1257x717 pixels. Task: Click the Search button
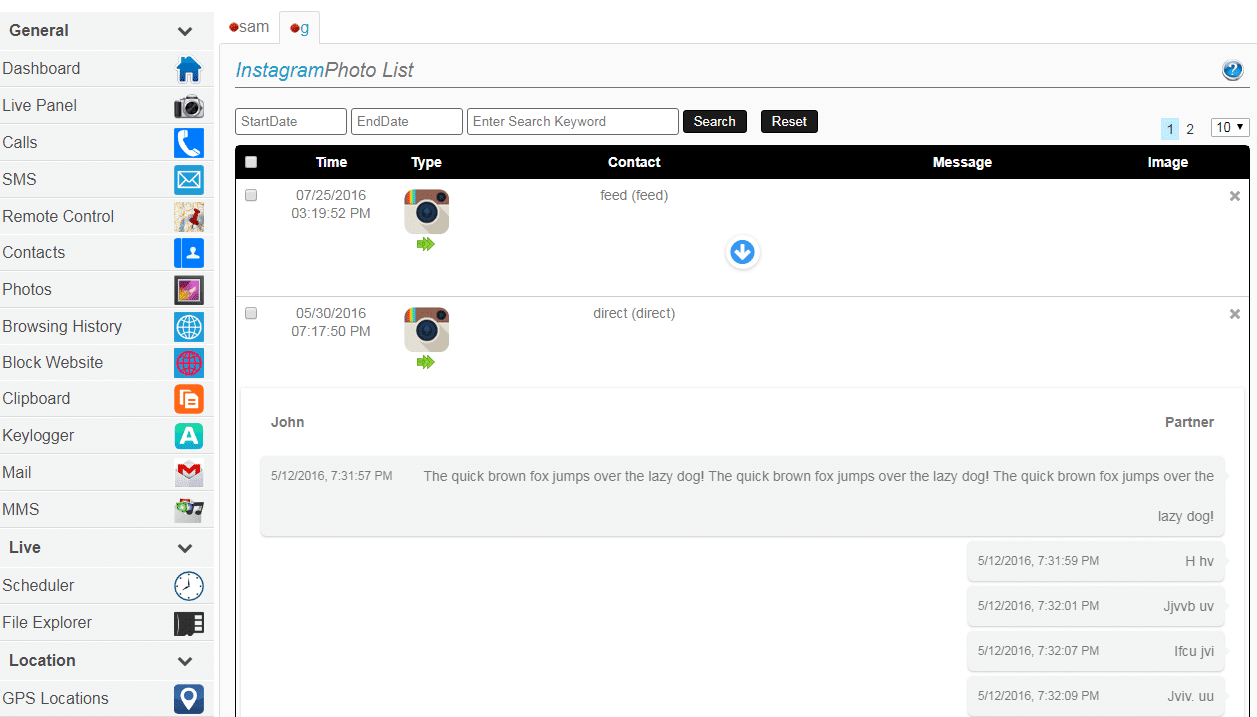(x=715, y=121)
